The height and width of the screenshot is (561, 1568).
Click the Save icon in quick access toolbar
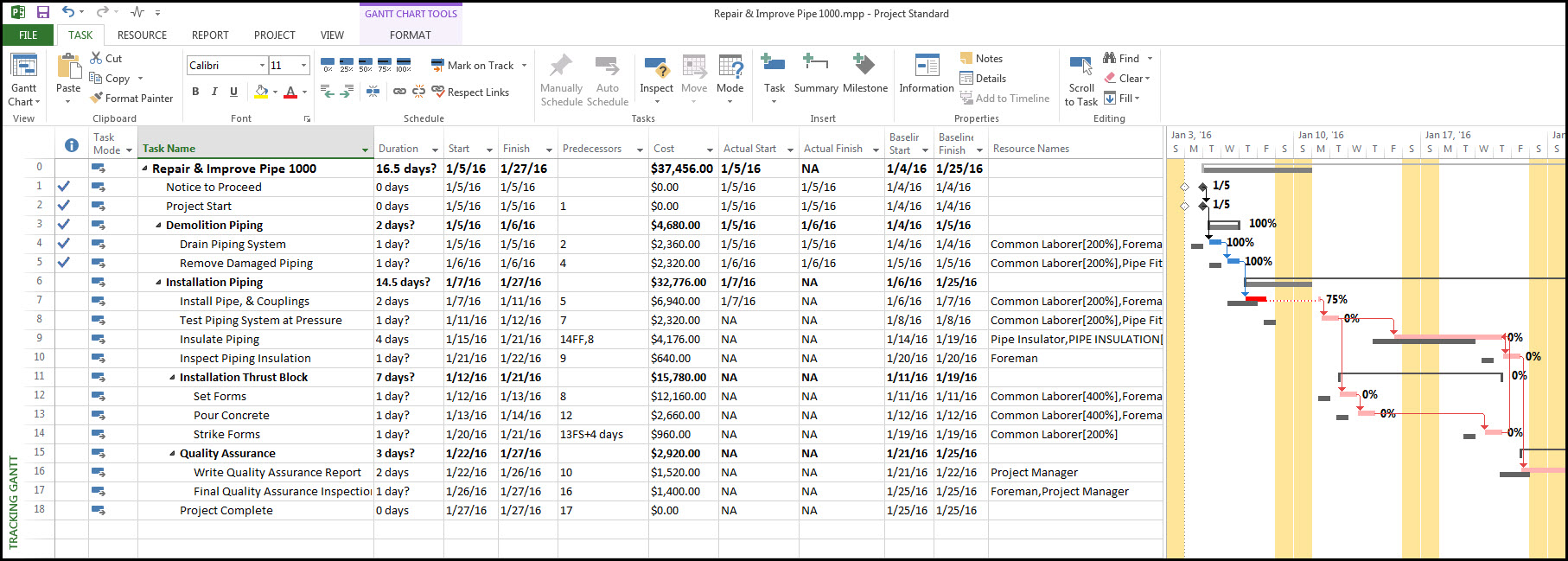coord(42,13)
